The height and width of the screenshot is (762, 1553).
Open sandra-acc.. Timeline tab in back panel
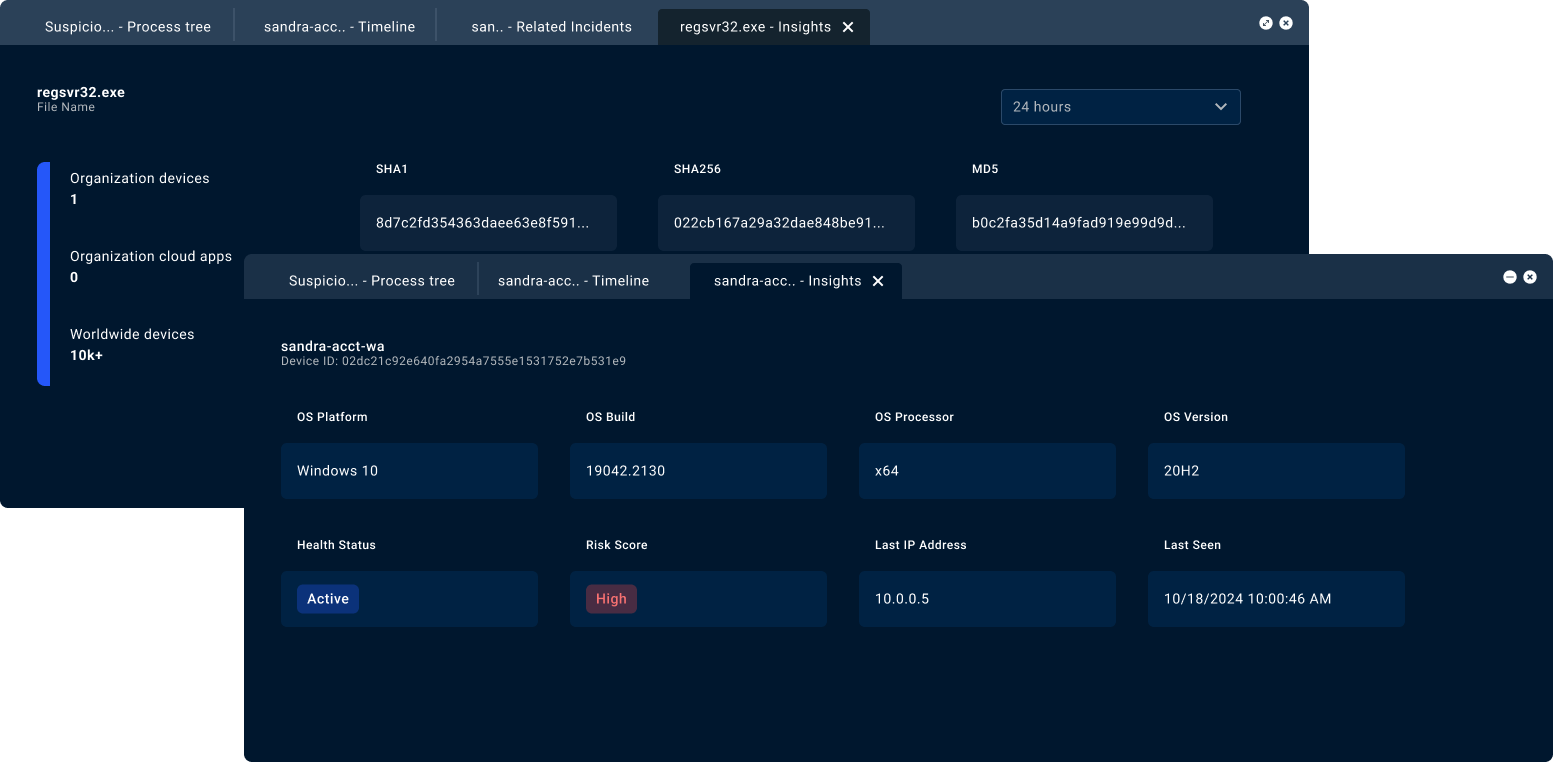coord(339,27)
